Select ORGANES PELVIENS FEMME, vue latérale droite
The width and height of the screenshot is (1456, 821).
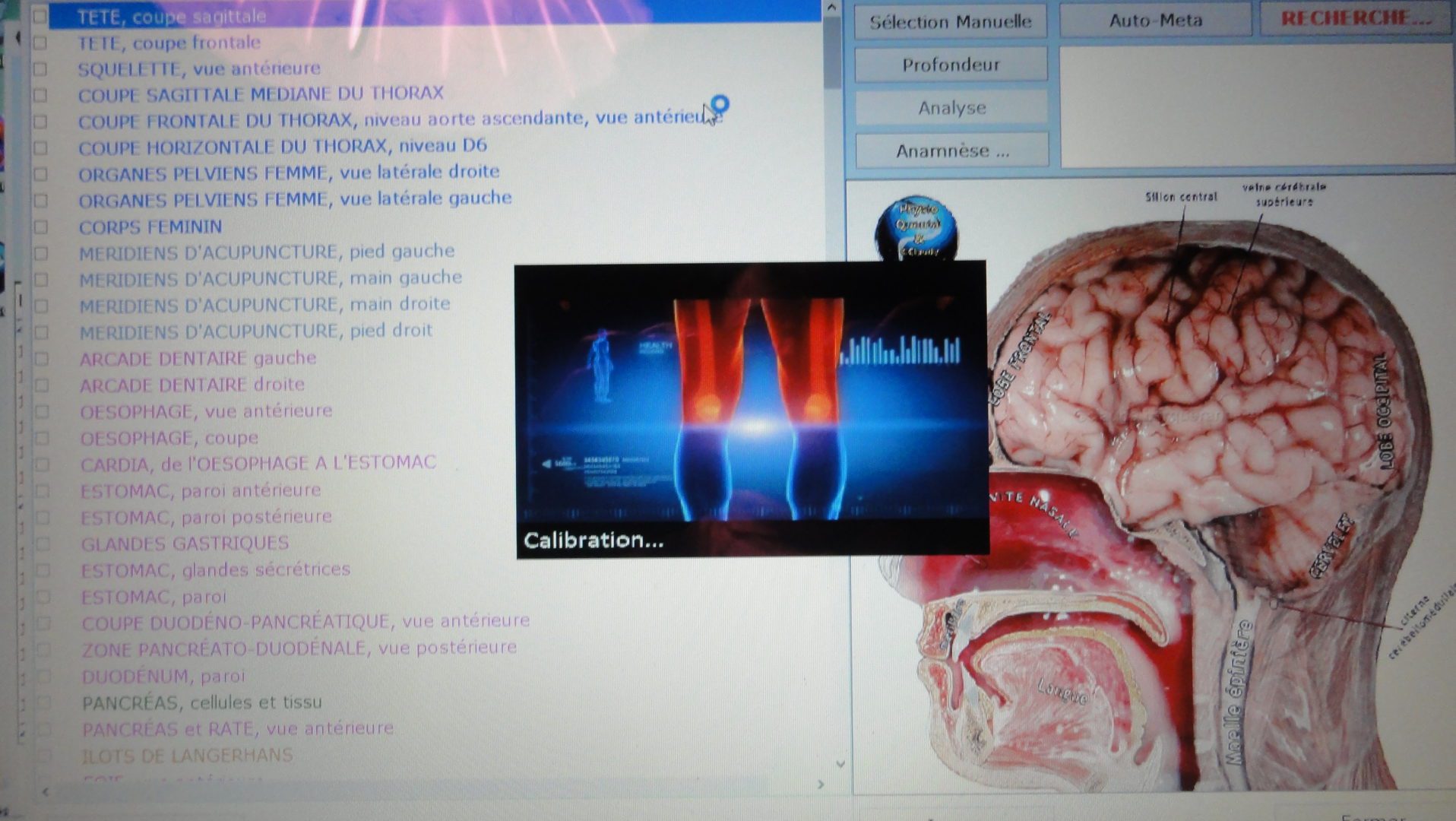[x=288, y=173]
